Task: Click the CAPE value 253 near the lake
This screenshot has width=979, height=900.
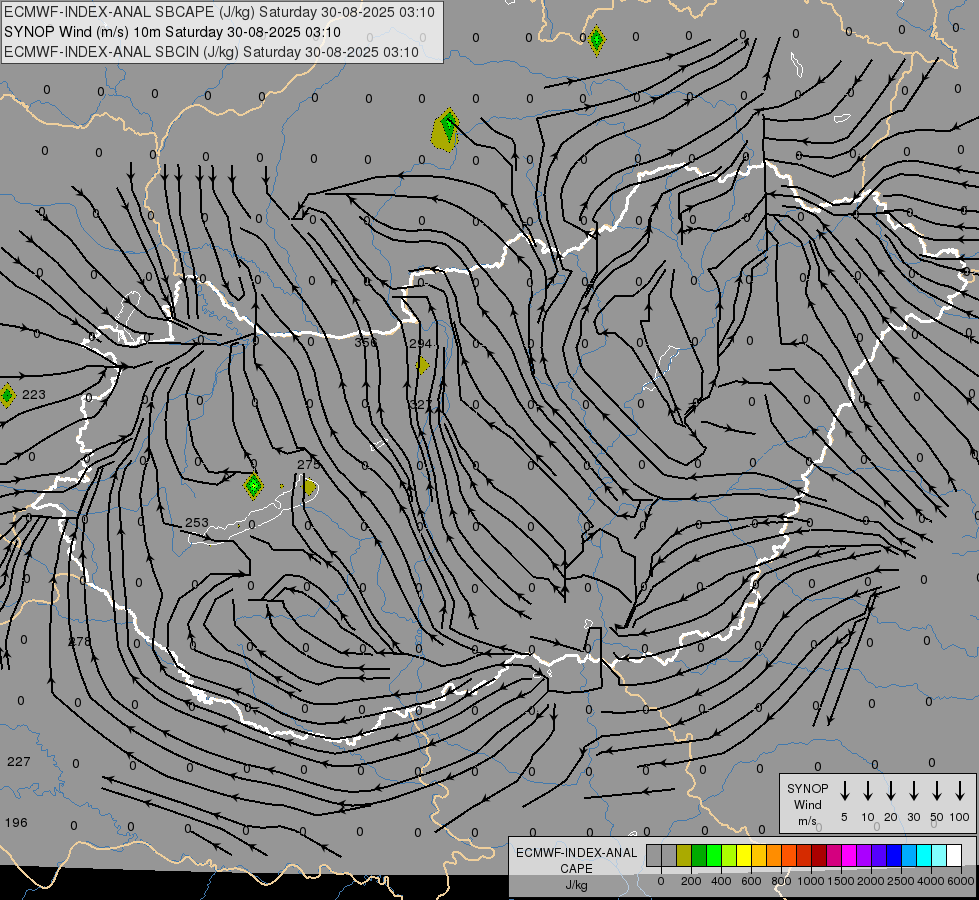Action: click(x=197, y=522)
